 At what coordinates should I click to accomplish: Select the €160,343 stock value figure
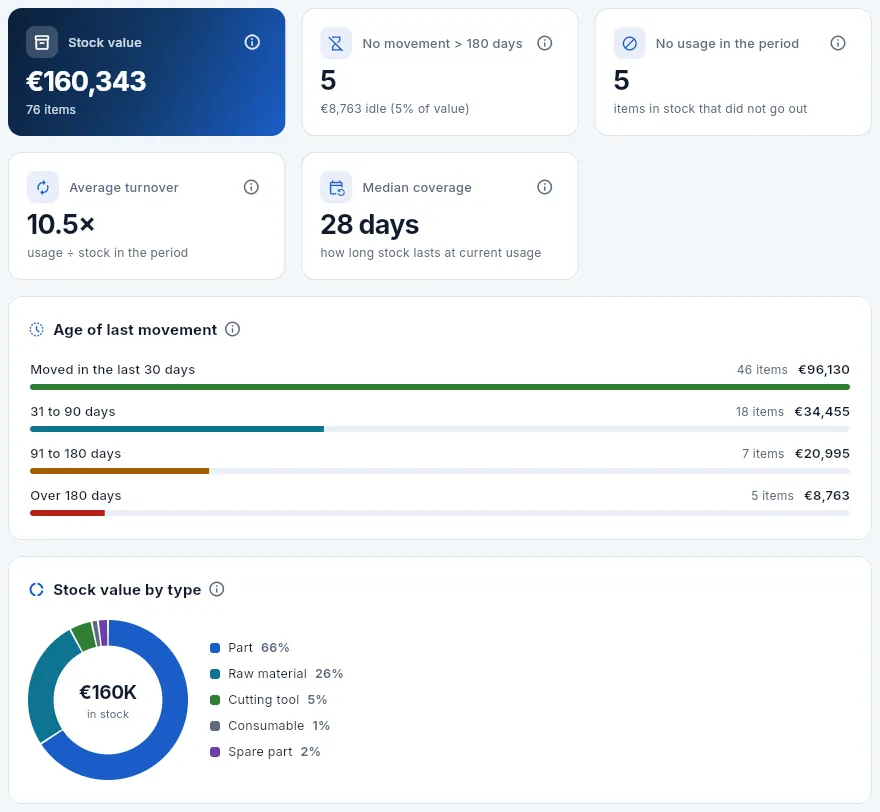(x=86, y=81)
